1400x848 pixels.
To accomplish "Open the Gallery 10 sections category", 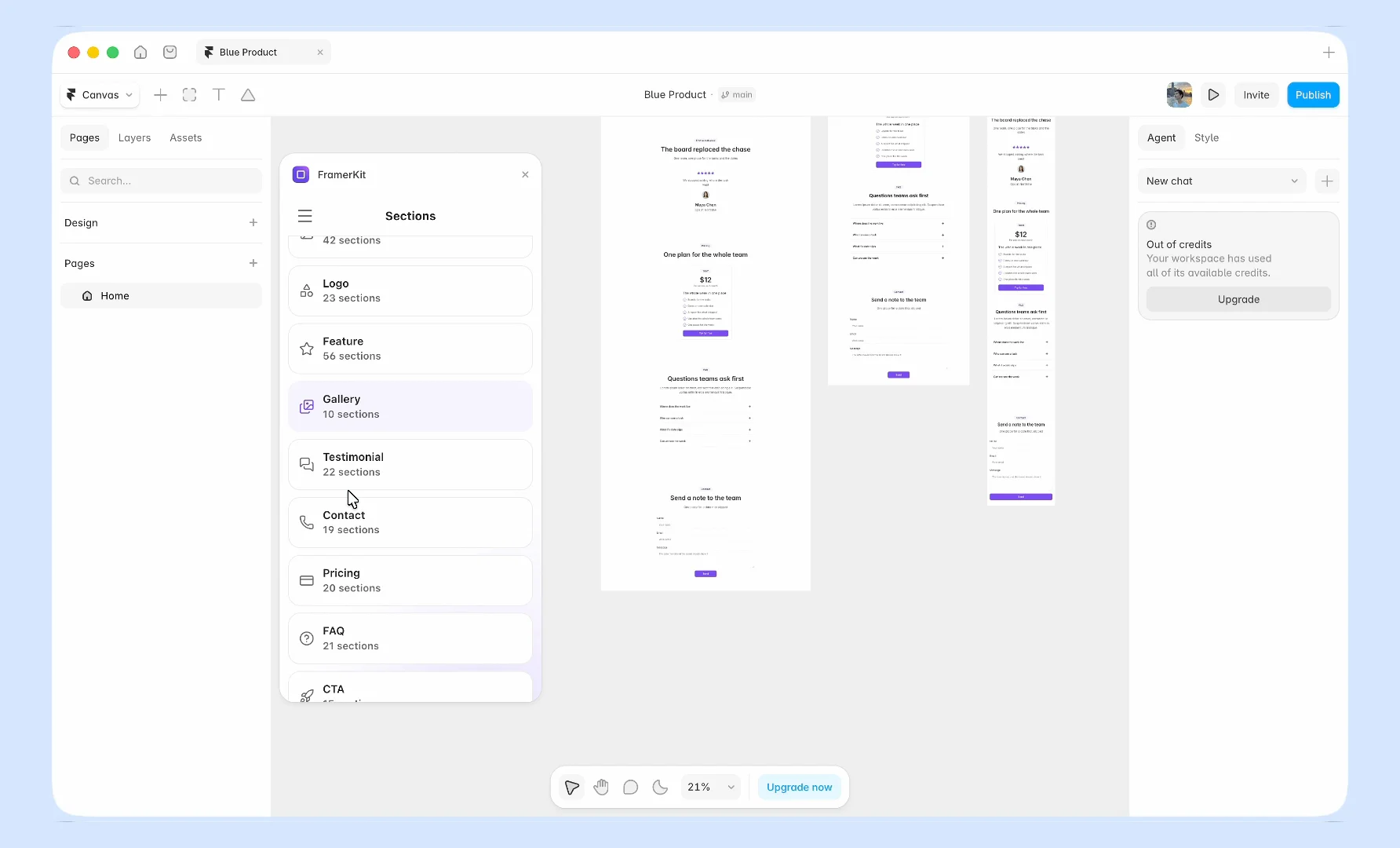I will click(410, 407).
